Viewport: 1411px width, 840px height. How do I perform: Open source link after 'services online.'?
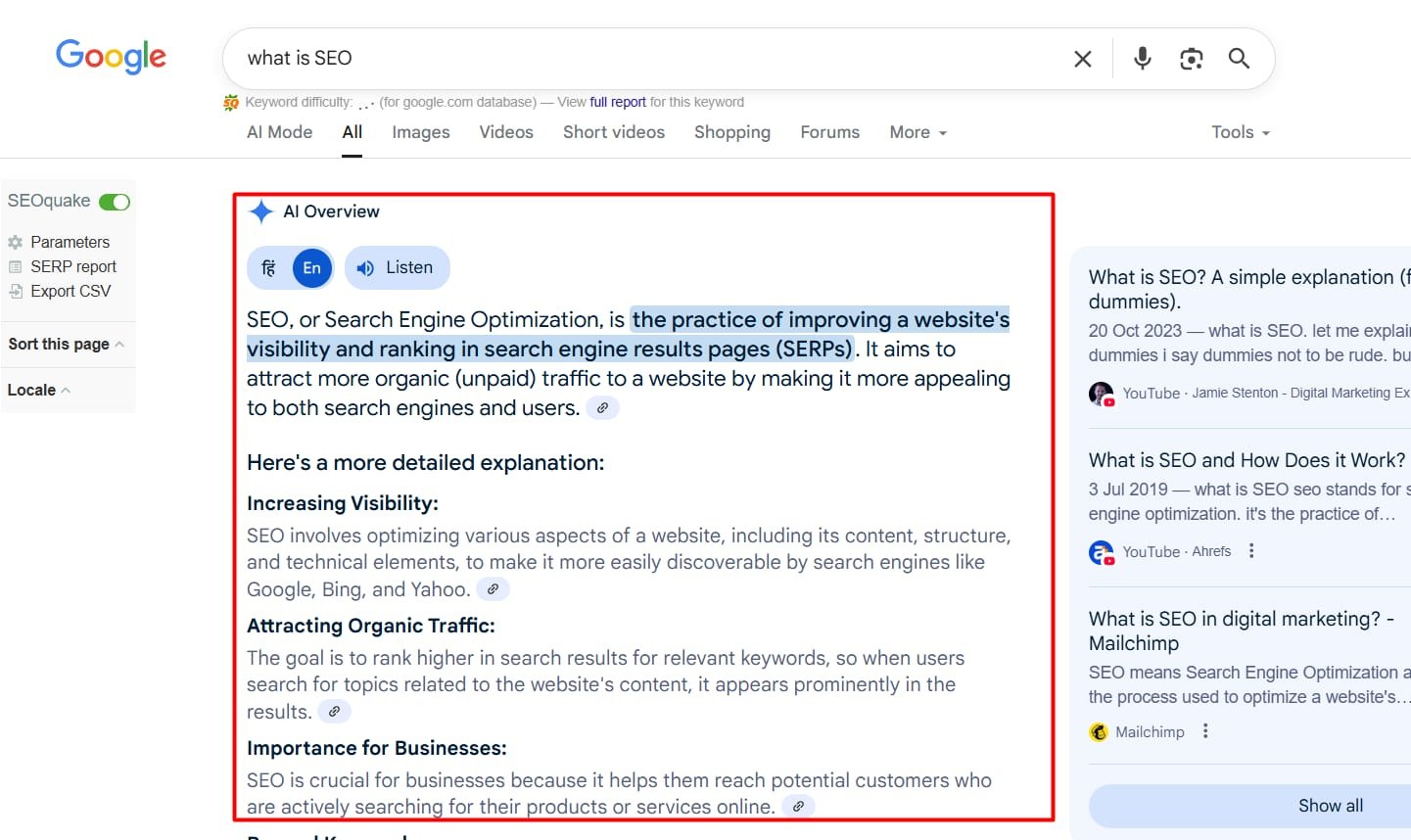coord(798,807)
